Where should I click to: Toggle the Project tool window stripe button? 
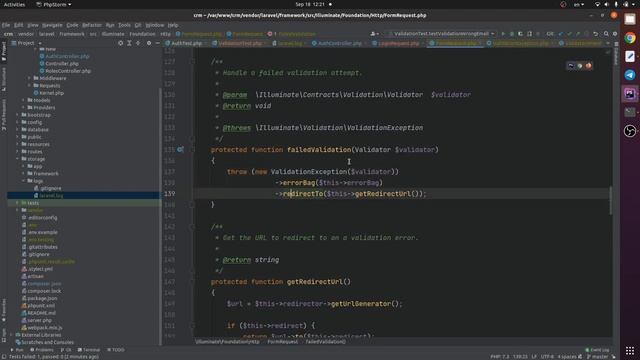coord(4,51)
